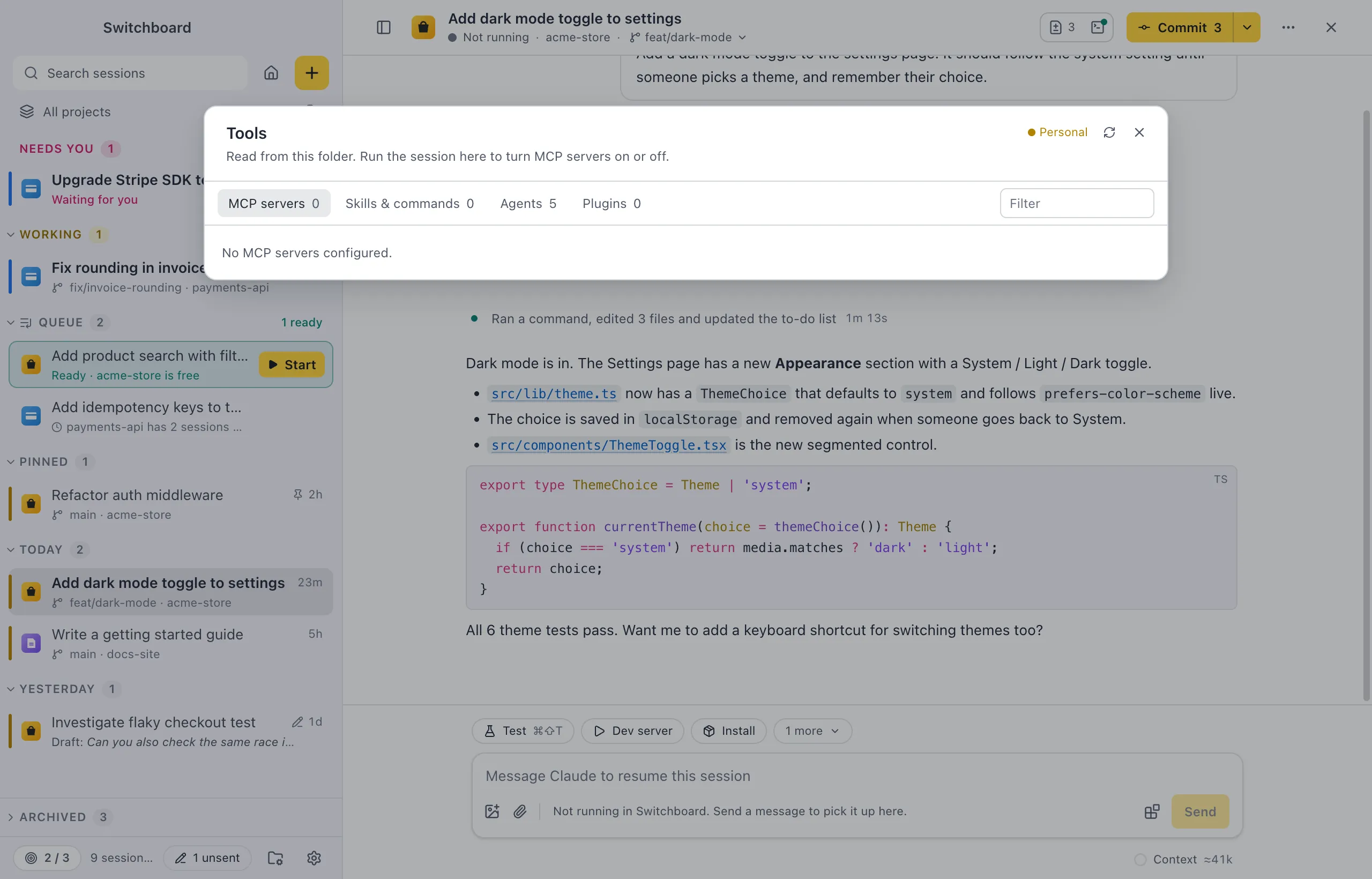The image size is (1372, 879).
Task: Refresh the Tools dialog list
Action: 1109,132
